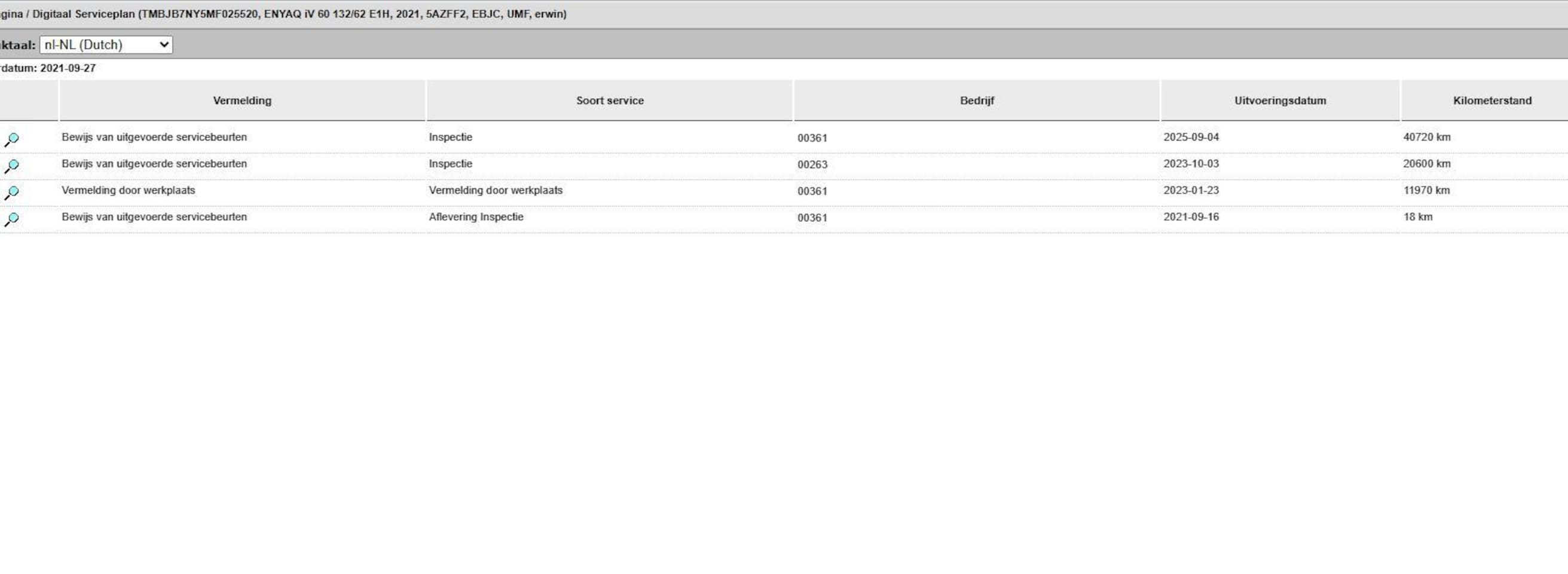Image resolution: width=1568 pixels, height=574 pixels.
Task: View details of the Vermelding door werkplaats row
Action: [11, 193]
